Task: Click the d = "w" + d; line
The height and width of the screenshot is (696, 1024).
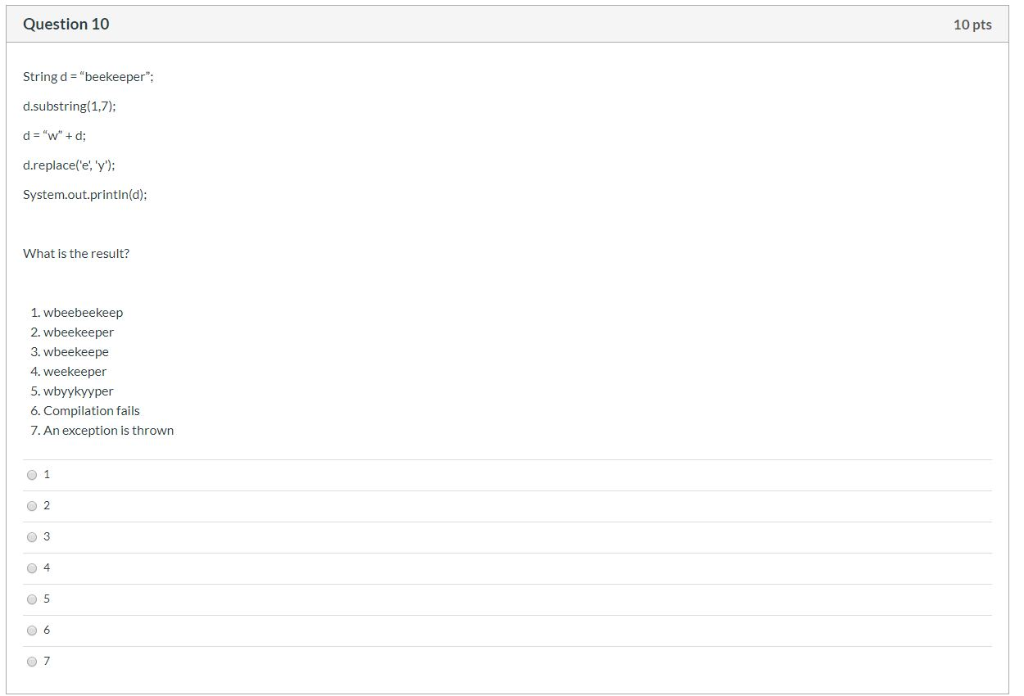Action: (54, 136)
